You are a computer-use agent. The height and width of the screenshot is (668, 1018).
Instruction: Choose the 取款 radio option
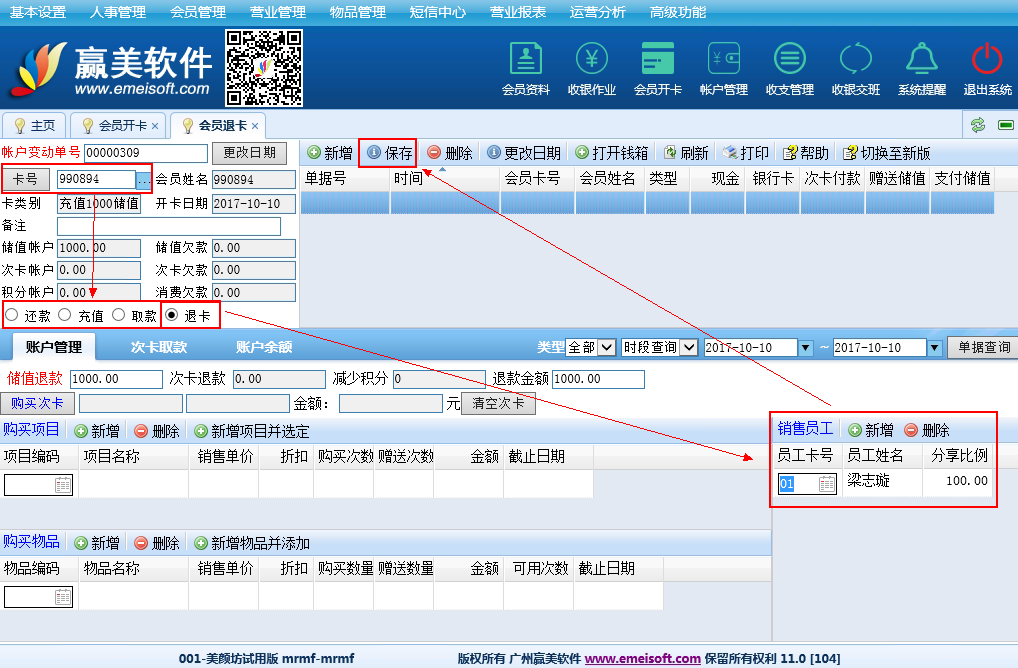(x=119, y=315)
